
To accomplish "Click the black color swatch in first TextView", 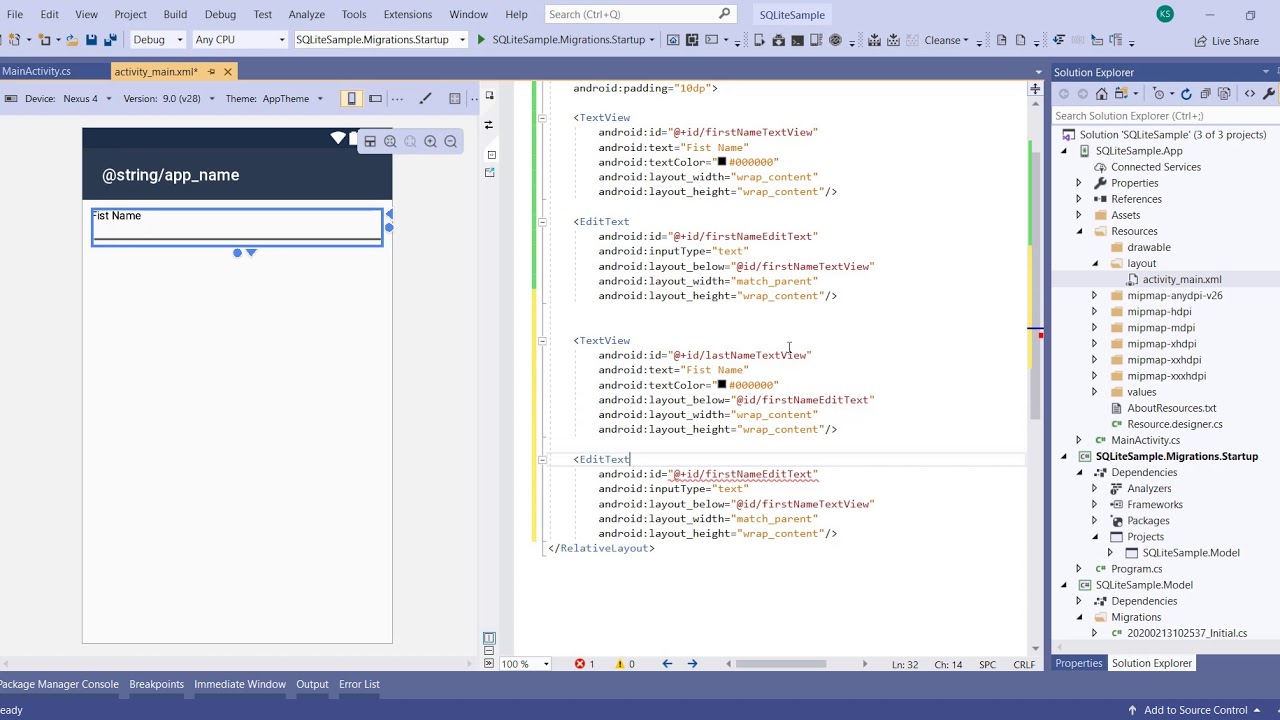I will [721, 162].
